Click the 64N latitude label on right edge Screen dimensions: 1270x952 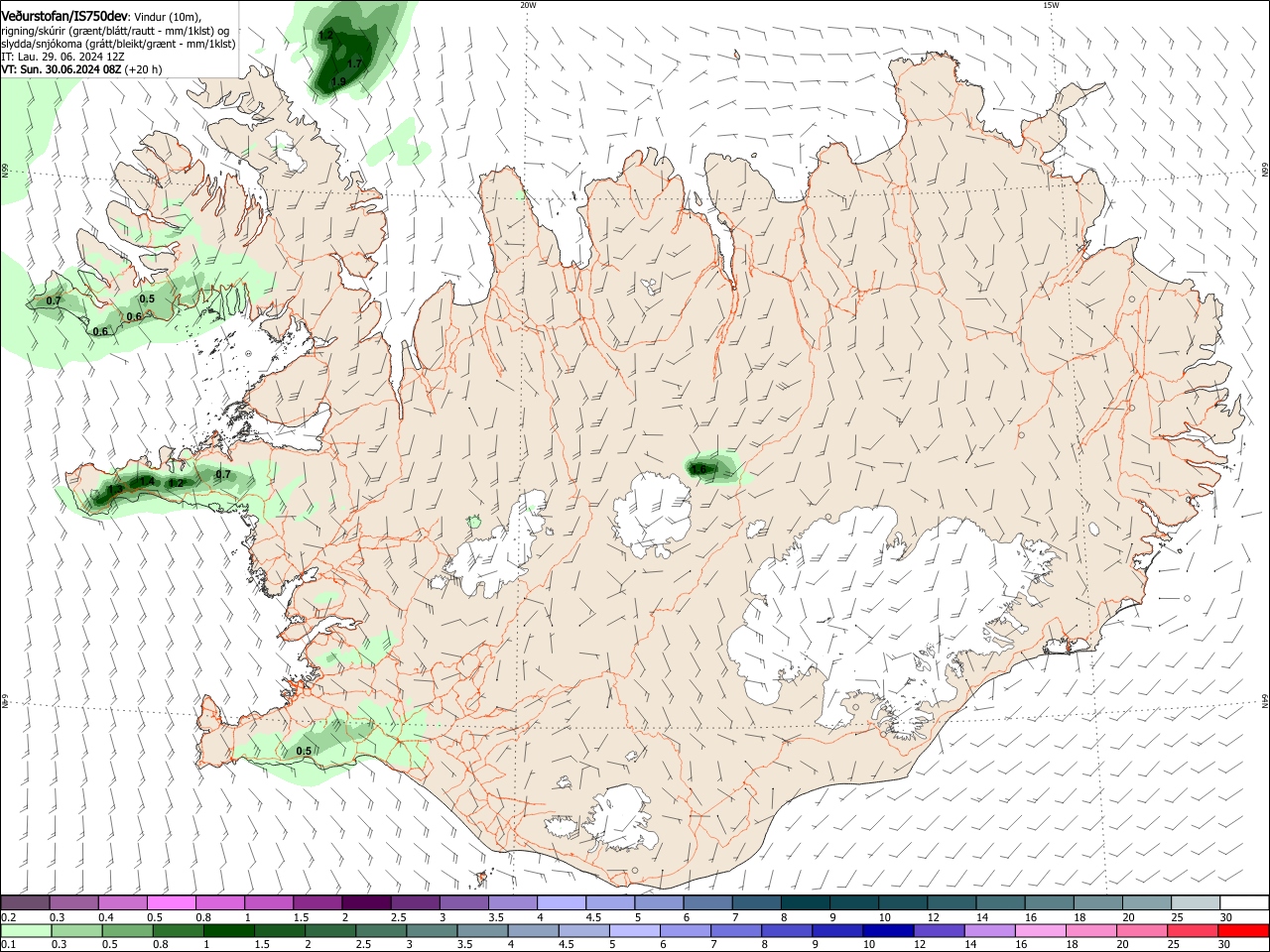pyautogui.click(x=1265, y=701)
